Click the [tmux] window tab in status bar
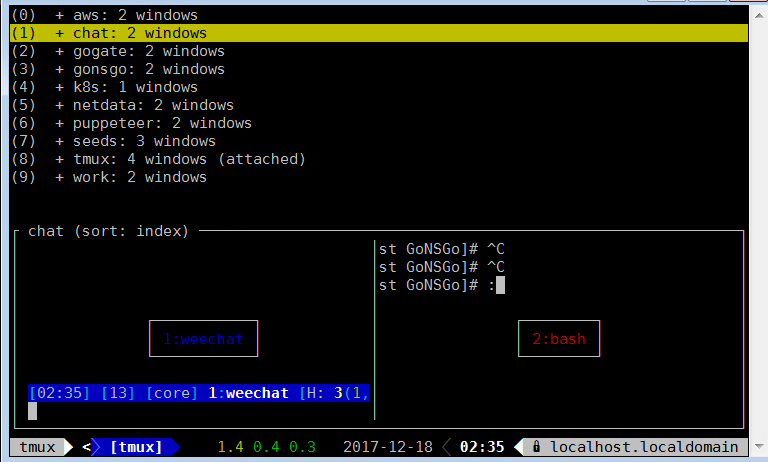The width and height of the screenshot is (768, 462). tap(136, 447)
